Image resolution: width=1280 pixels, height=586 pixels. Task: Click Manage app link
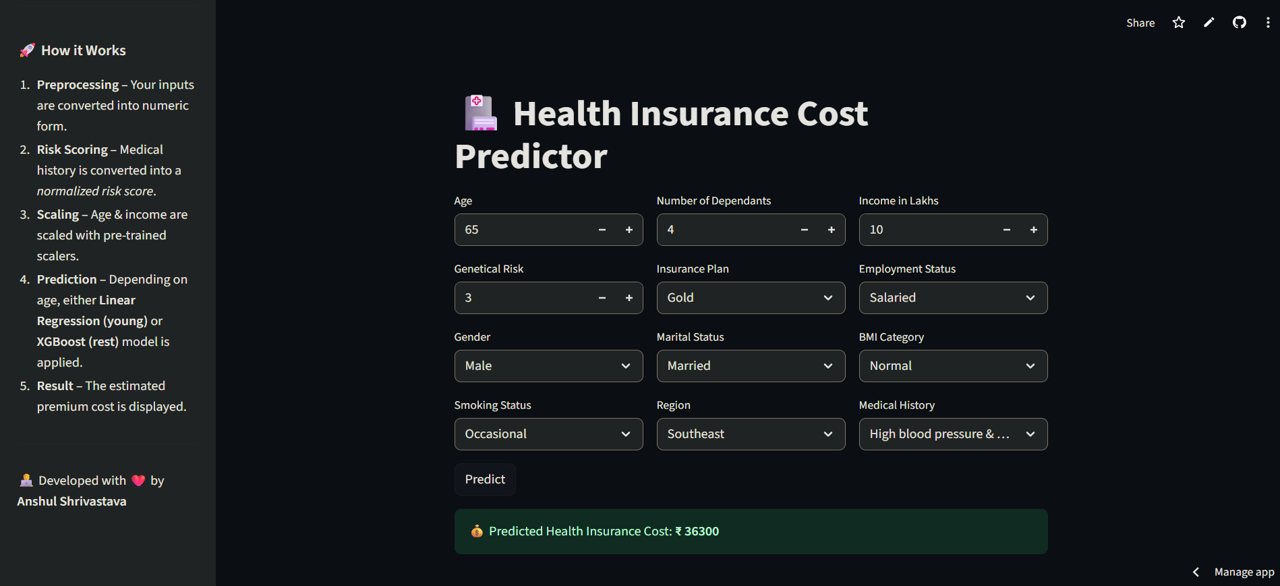[1244, 572]
